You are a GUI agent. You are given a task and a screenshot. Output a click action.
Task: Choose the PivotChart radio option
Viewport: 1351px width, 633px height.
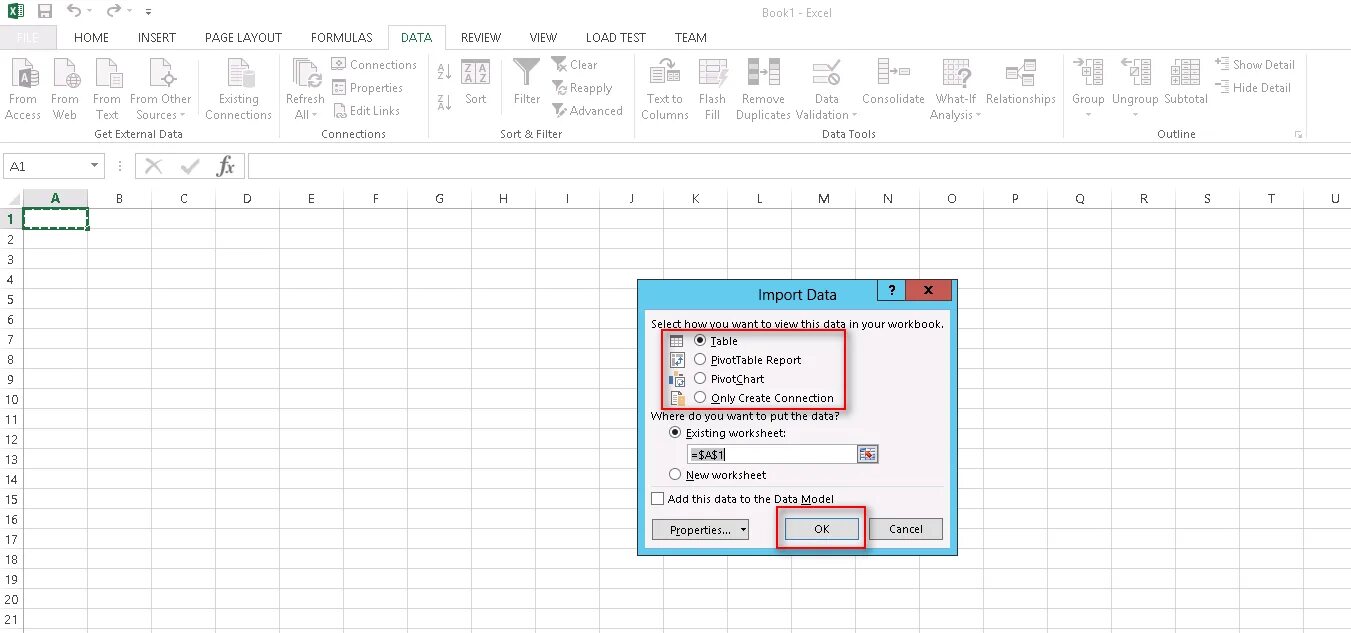click(700, 379)
